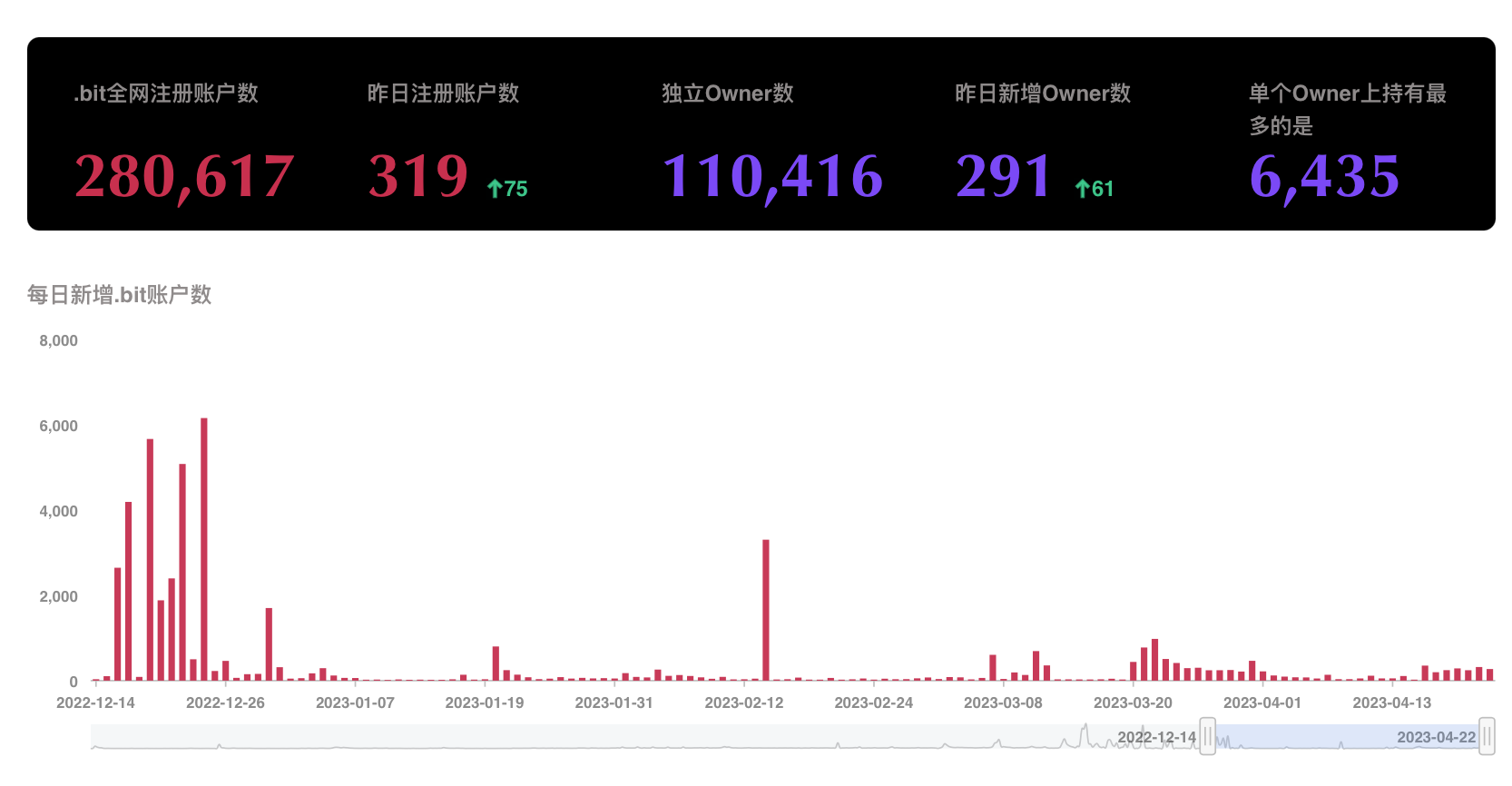Click the green up arrow beside 75

click(x=495, y=189)
